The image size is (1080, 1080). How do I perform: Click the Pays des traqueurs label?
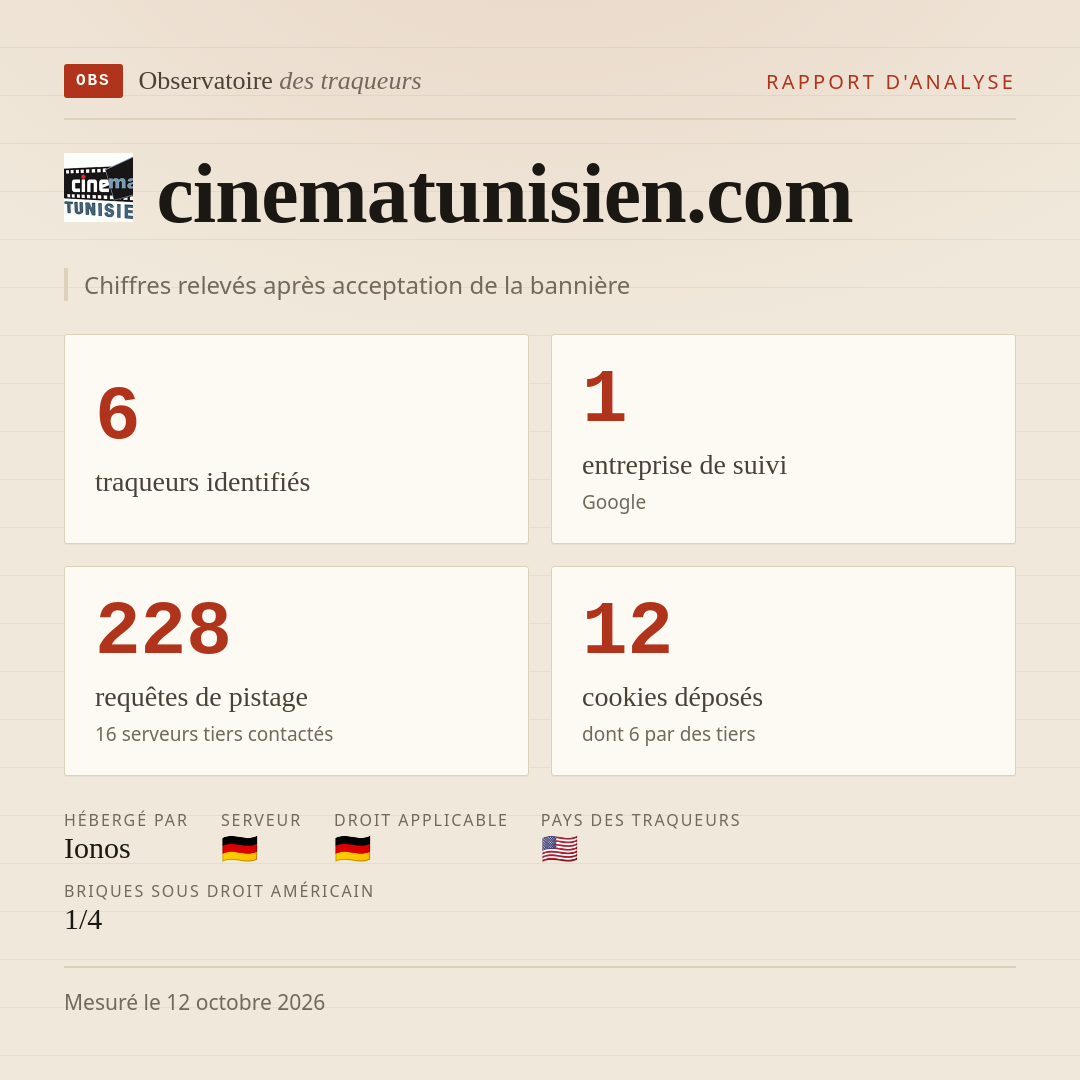coord(641,820)
